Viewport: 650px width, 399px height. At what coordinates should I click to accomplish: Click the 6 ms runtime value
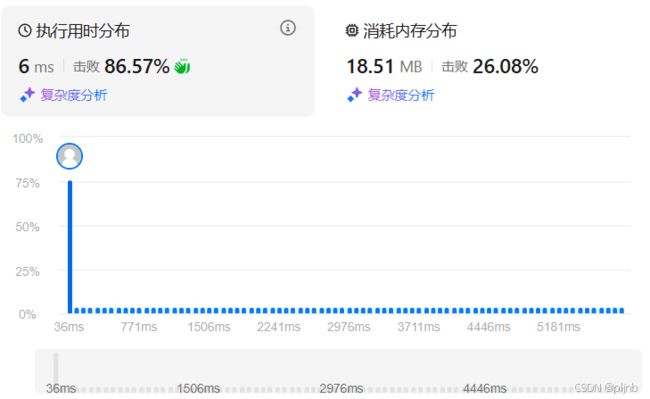click(x=36, y=66)
